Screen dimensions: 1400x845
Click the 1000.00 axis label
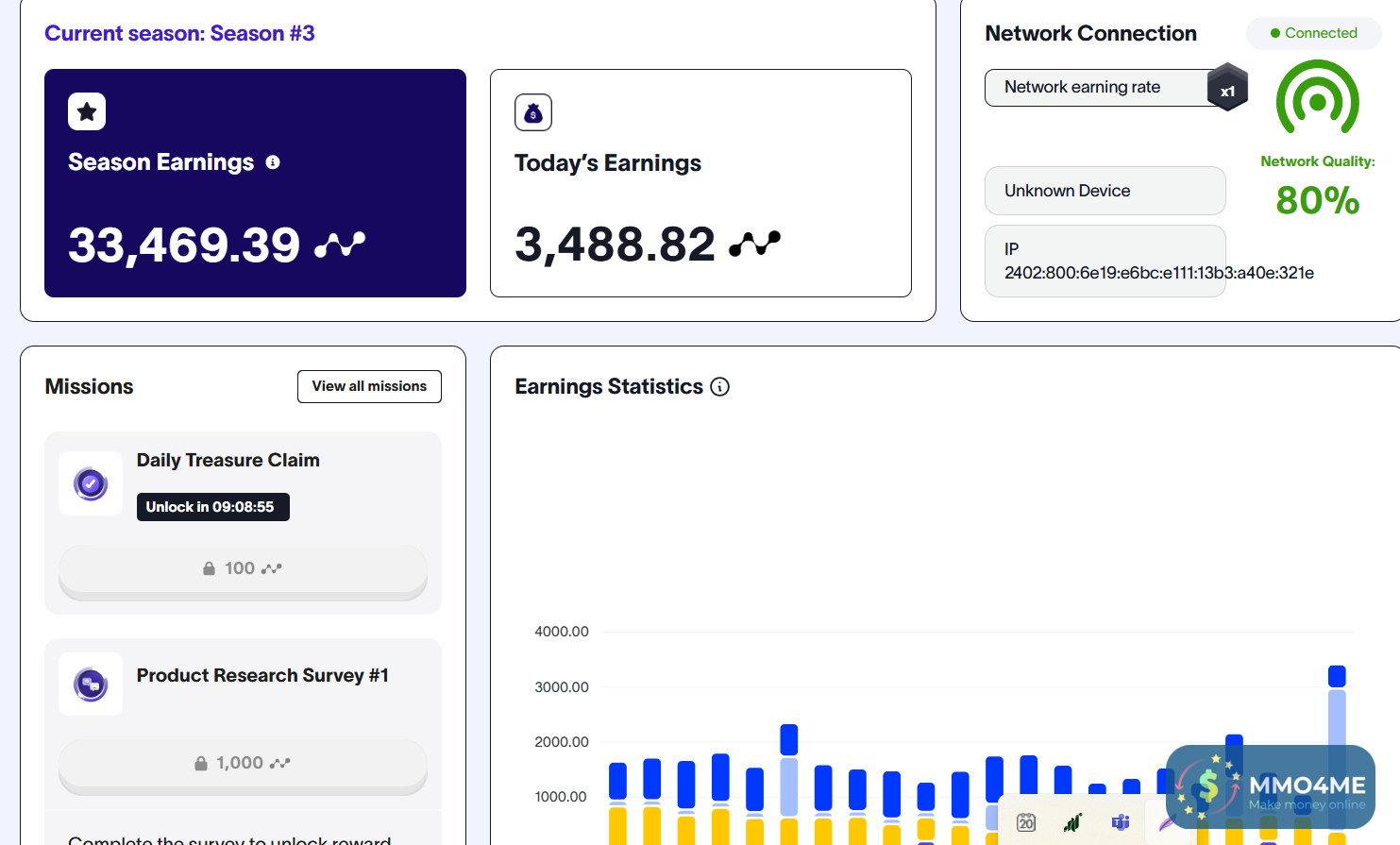pyautogui.click(x=561, y=797)
